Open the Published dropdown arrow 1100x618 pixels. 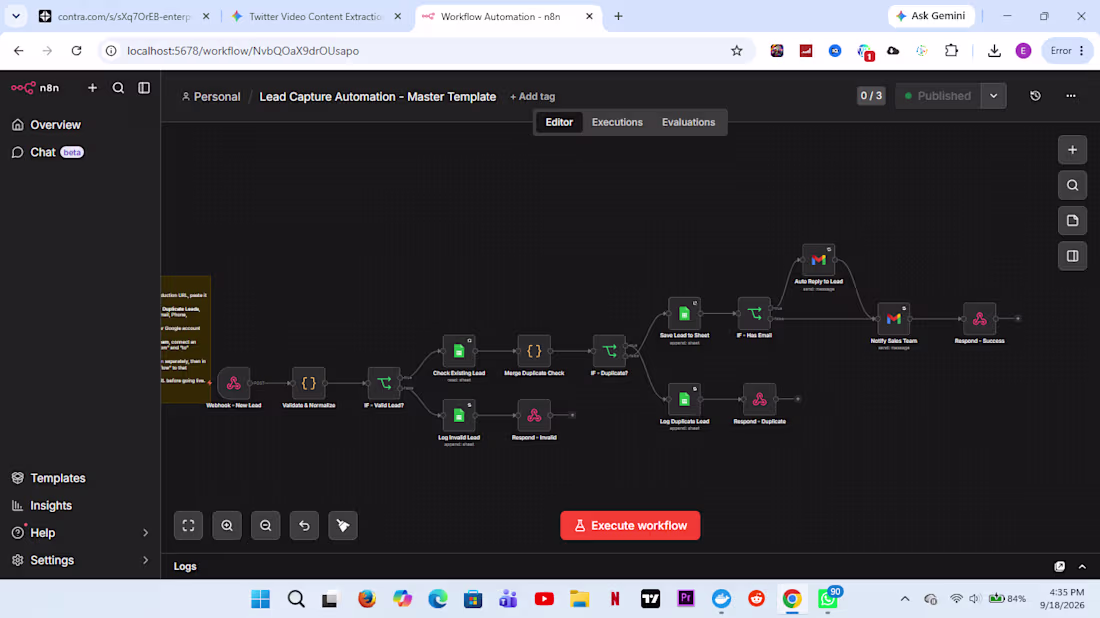click(994, 96)
